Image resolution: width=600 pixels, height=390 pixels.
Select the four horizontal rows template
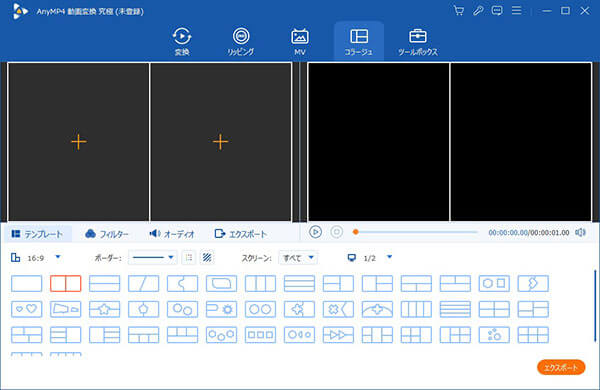455,309
